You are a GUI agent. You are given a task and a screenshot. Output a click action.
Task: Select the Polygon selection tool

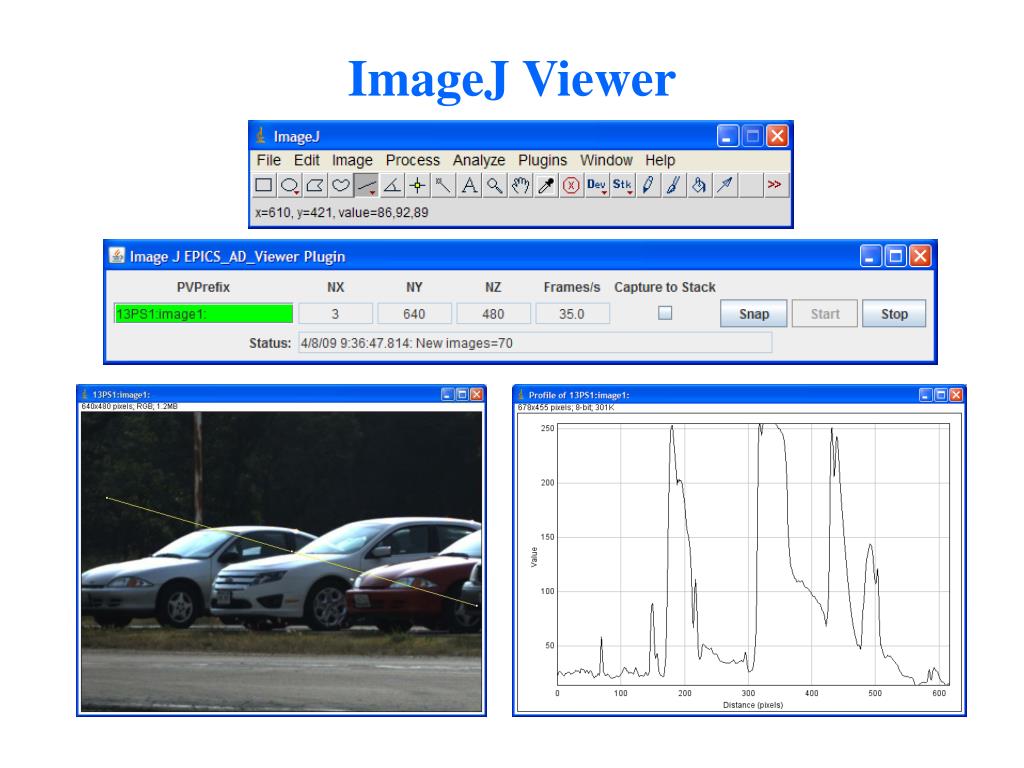tap(315, 185)
